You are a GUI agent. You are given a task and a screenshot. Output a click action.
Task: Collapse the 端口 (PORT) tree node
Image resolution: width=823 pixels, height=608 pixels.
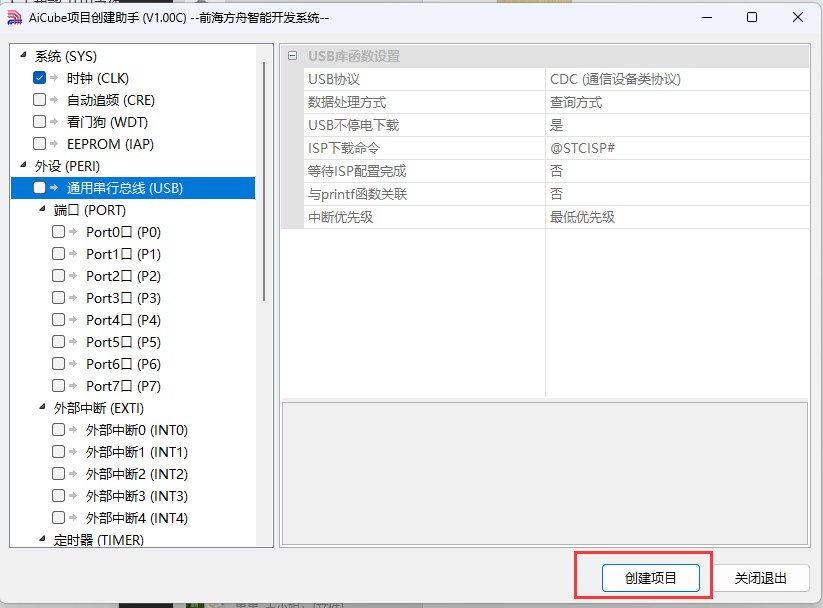pyautogui.click(x=43, y=209)
